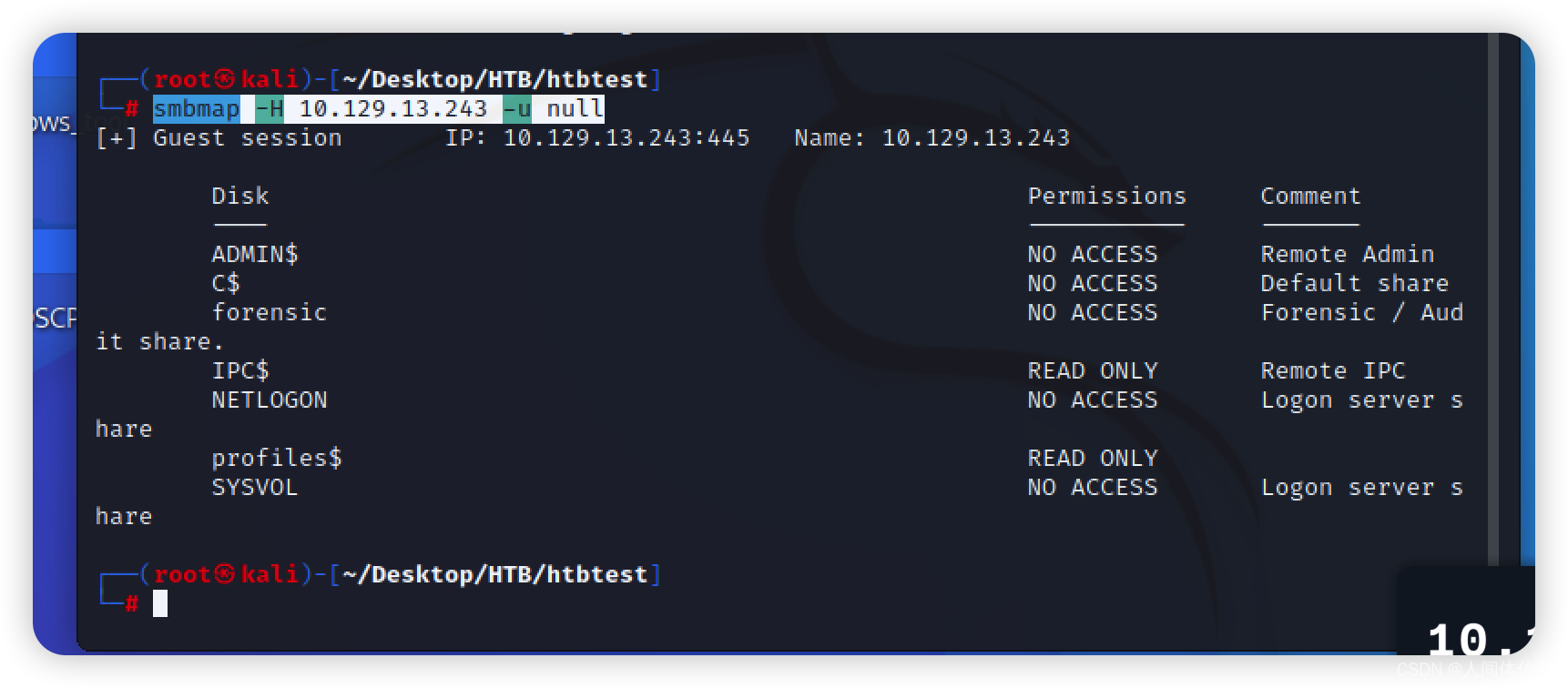Click the forensic share name
The height and width of the screenshot is (688, 1568).
269,312
